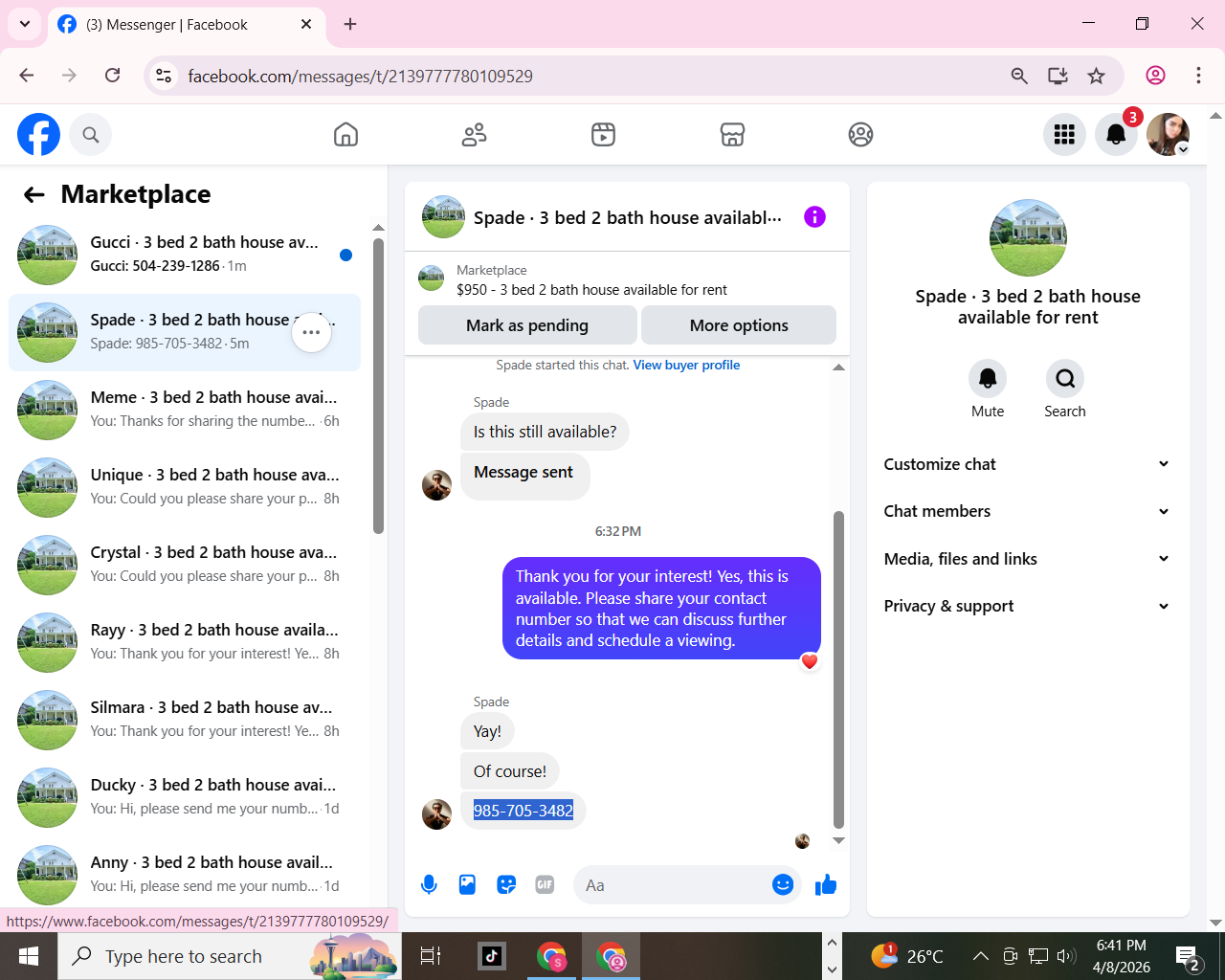Image resolution: width=1225 pixels, height=980 pixels.
Task: Open Windows notification center icon
Action: [x=1188, y=956]
